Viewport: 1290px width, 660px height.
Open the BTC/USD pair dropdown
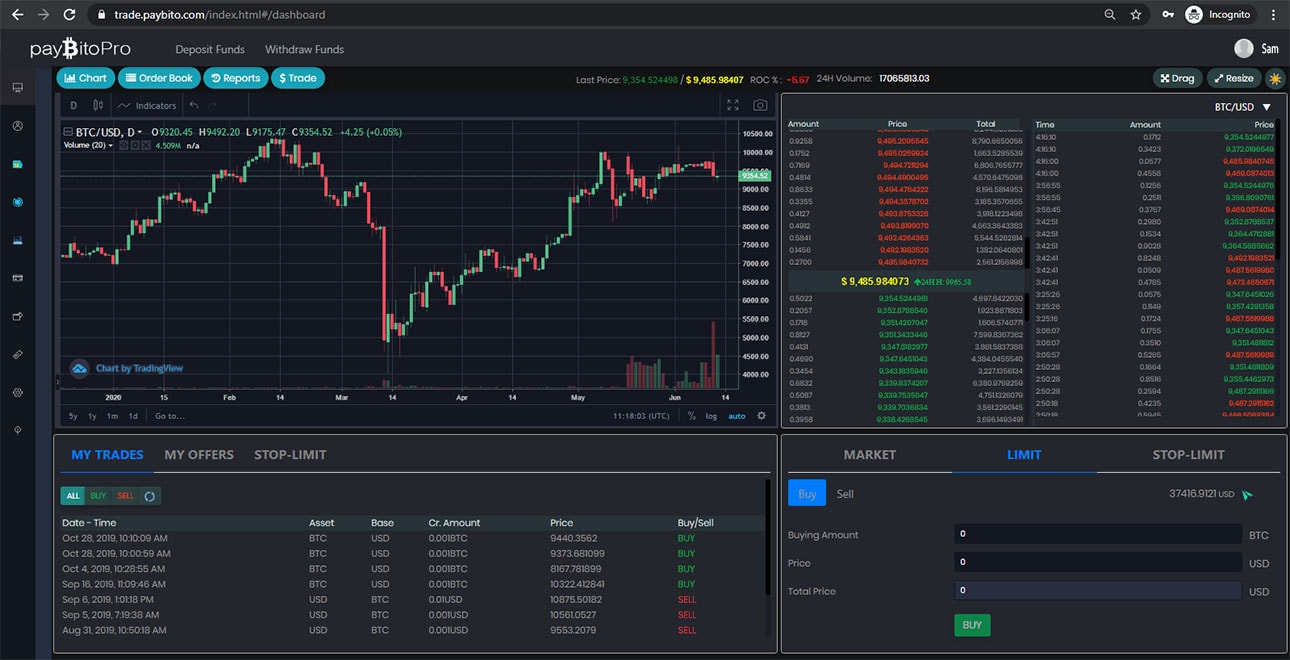pos(1243,107)
